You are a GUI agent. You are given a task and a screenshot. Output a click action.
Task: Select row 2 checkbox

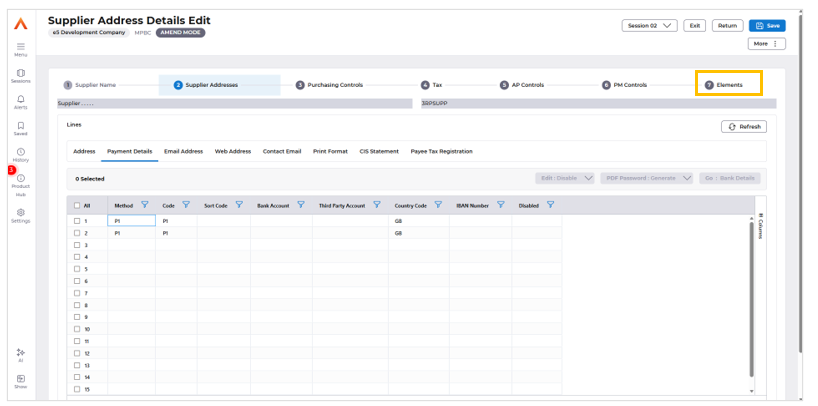click(x=77, y=233)
